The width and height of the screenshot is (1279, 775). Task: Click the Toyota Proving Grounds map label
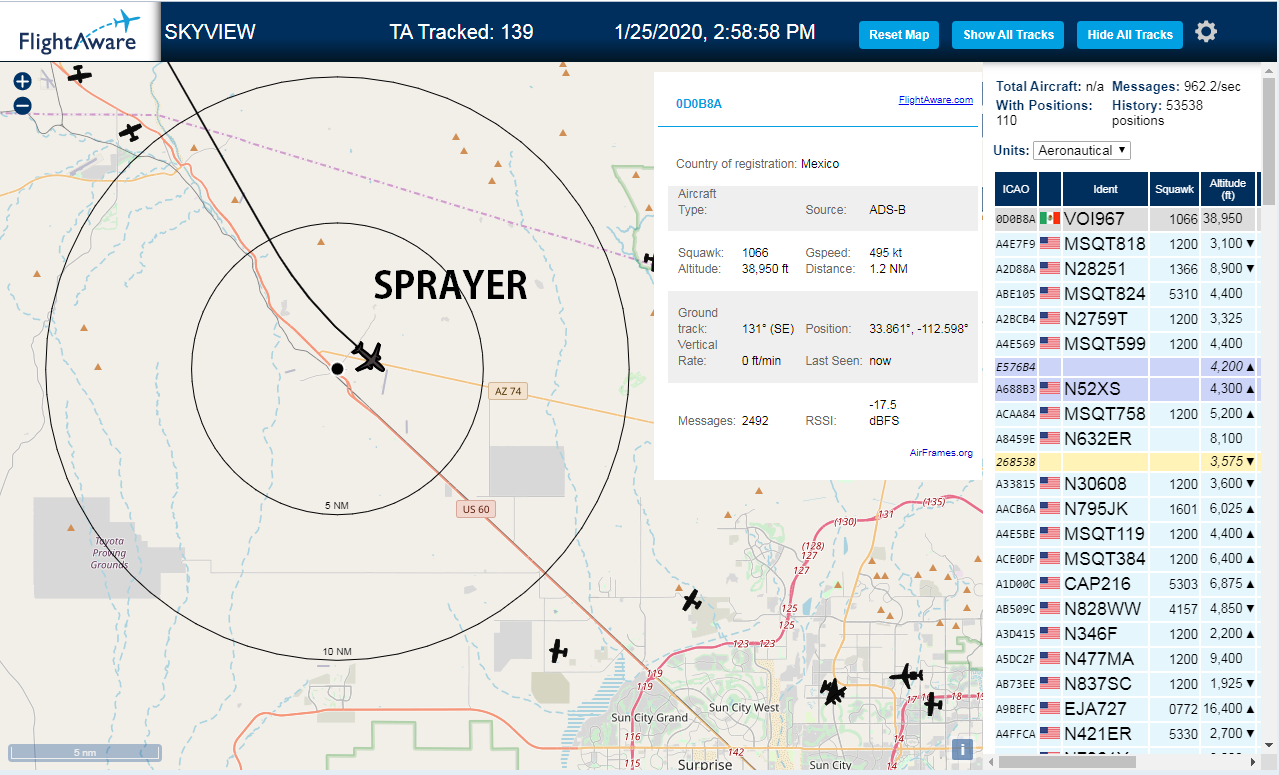tap(109, 552)
